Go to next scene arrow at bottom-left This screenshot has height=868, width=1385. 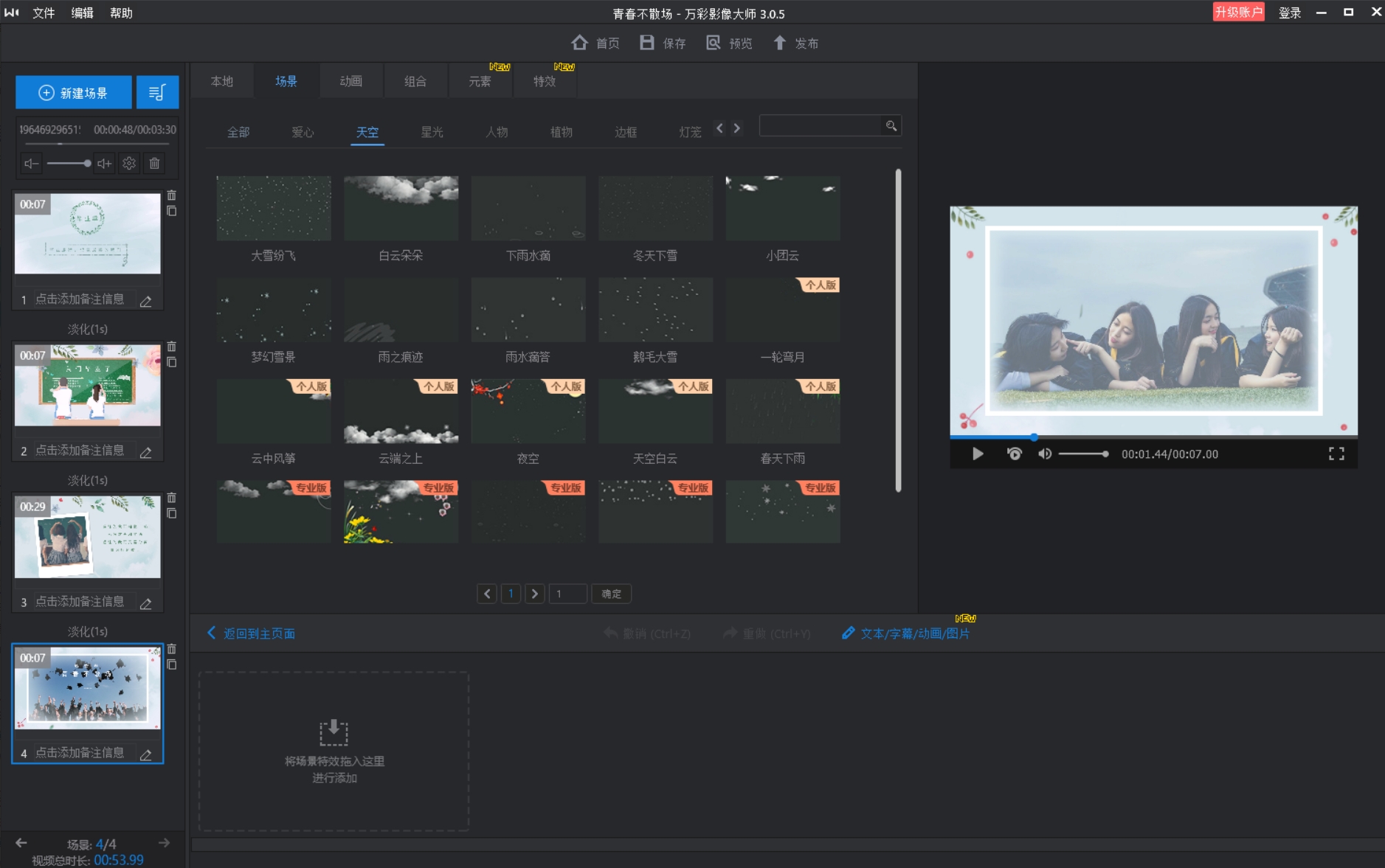(x=164, y=843)
